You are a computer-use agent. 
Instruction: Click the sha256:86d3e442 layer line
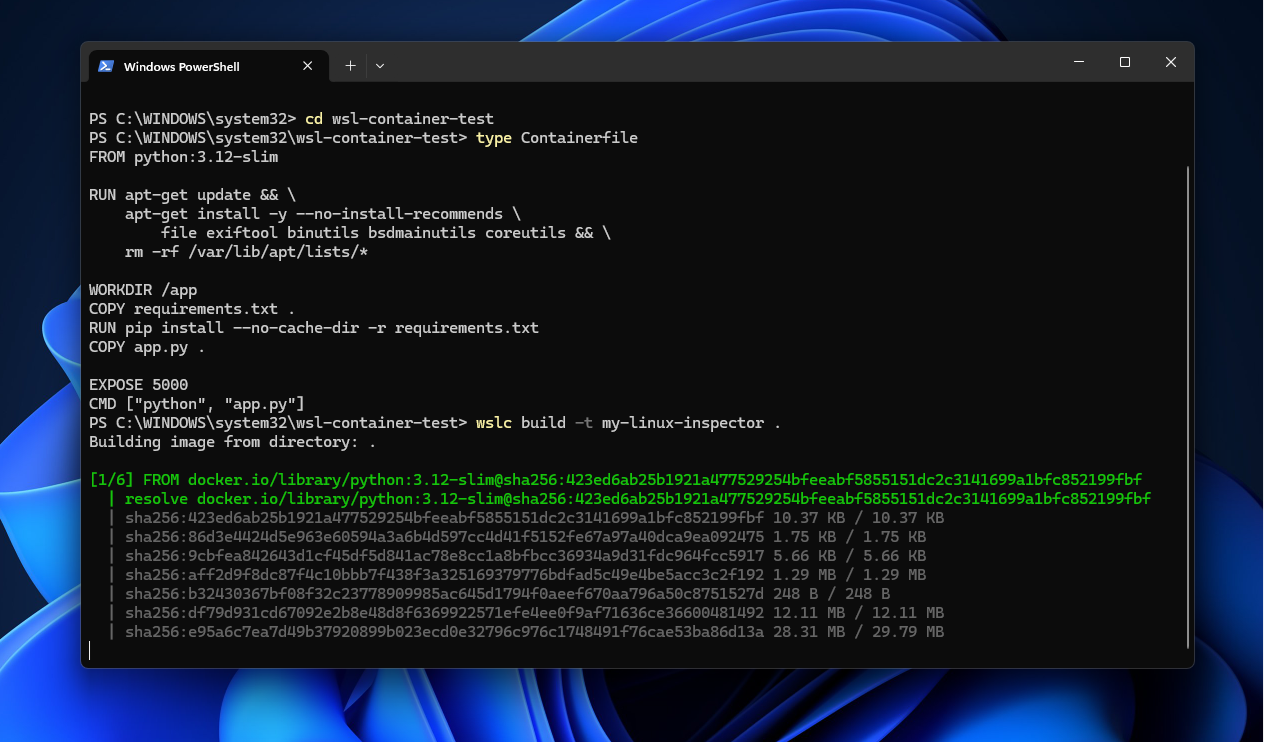coord(517,537)
